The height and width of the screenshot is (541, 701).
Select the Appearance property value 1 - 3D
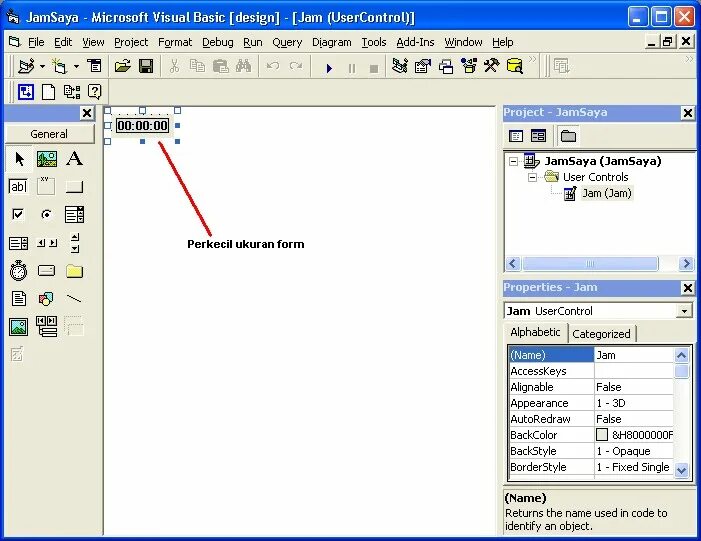coord(633,403)
